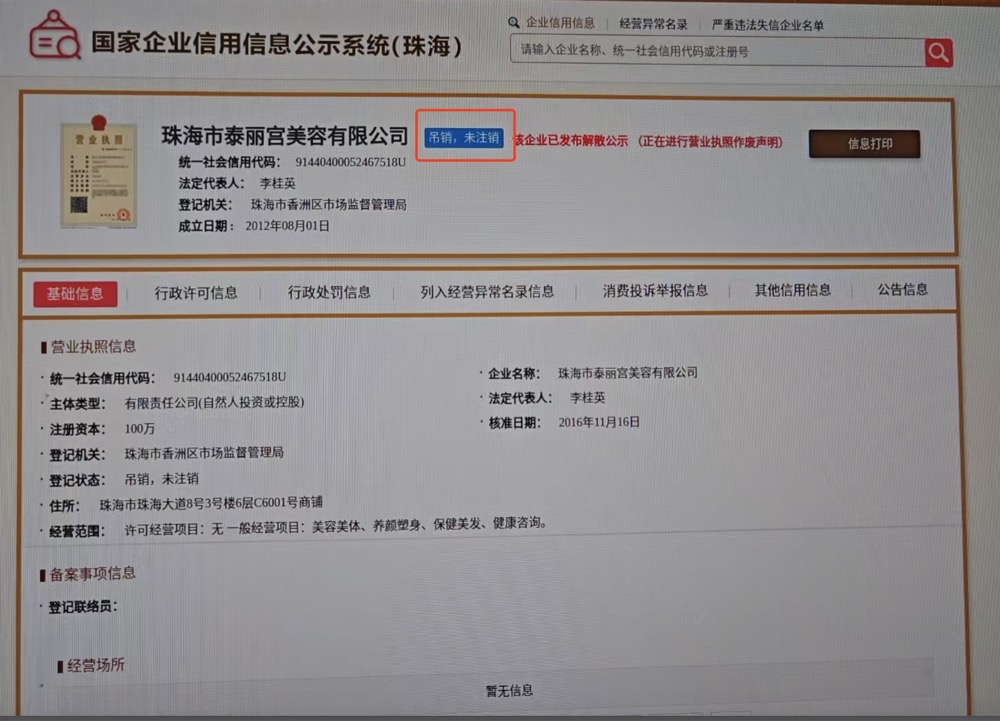Select the 行政处罚信息 tab
Screen dimensions: 1000x721
tap(330, 292)
